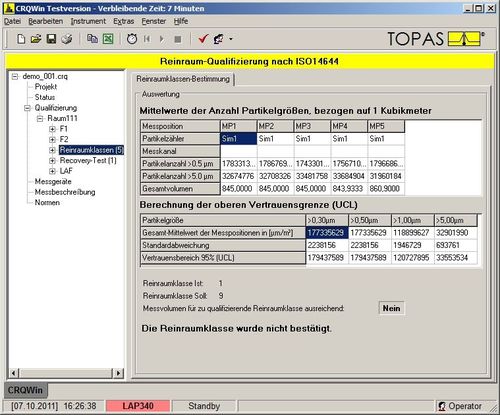The image size is (500, 415).
Task: Click the CRQWin taskbar button
Action: (x=25, y=390)
